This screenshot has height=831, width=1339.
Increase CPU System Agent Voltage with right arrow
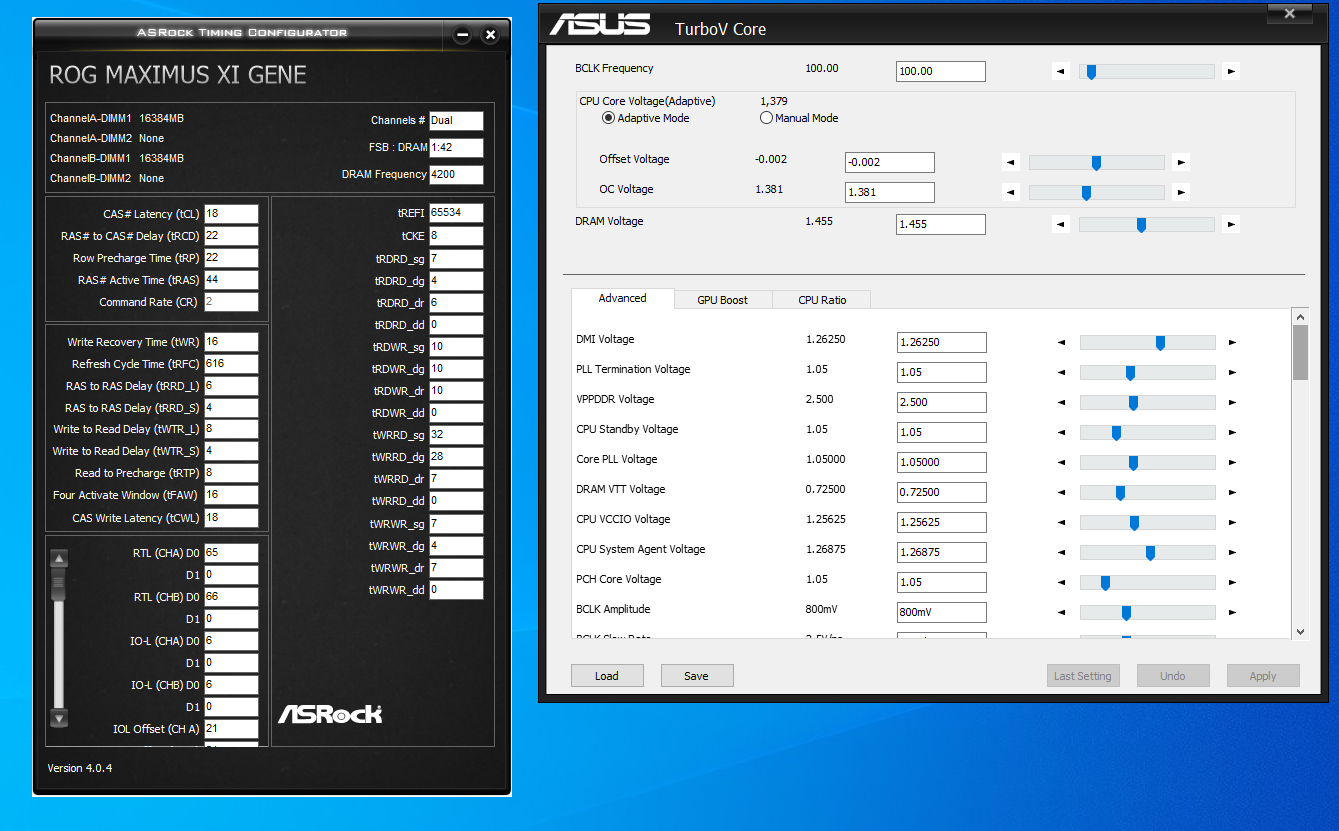1233,552
